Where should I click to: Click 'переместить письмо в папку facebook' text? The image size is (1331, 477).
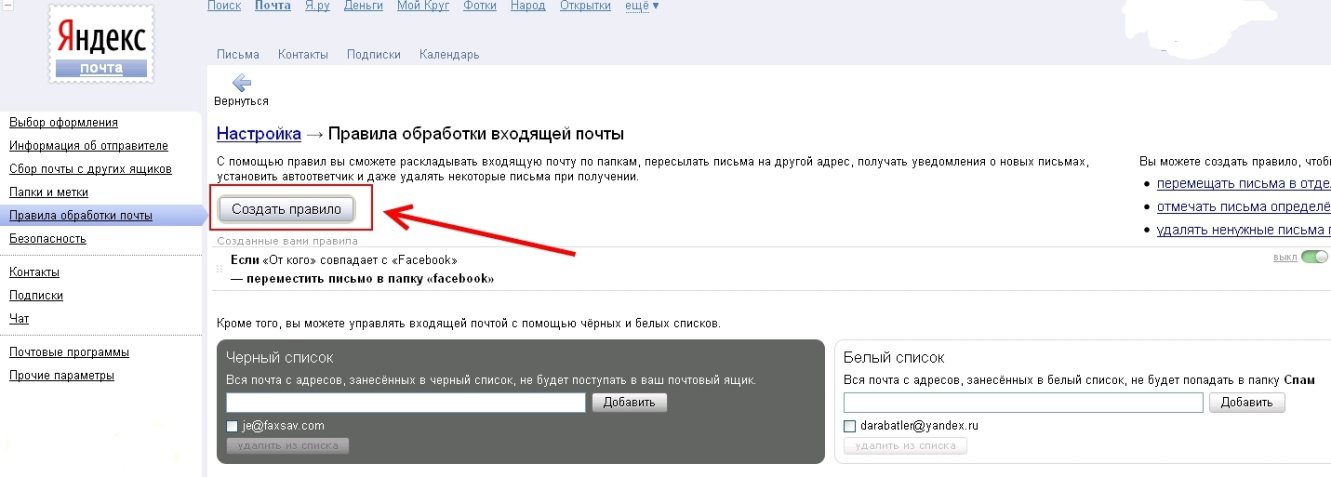coord(362,278)
